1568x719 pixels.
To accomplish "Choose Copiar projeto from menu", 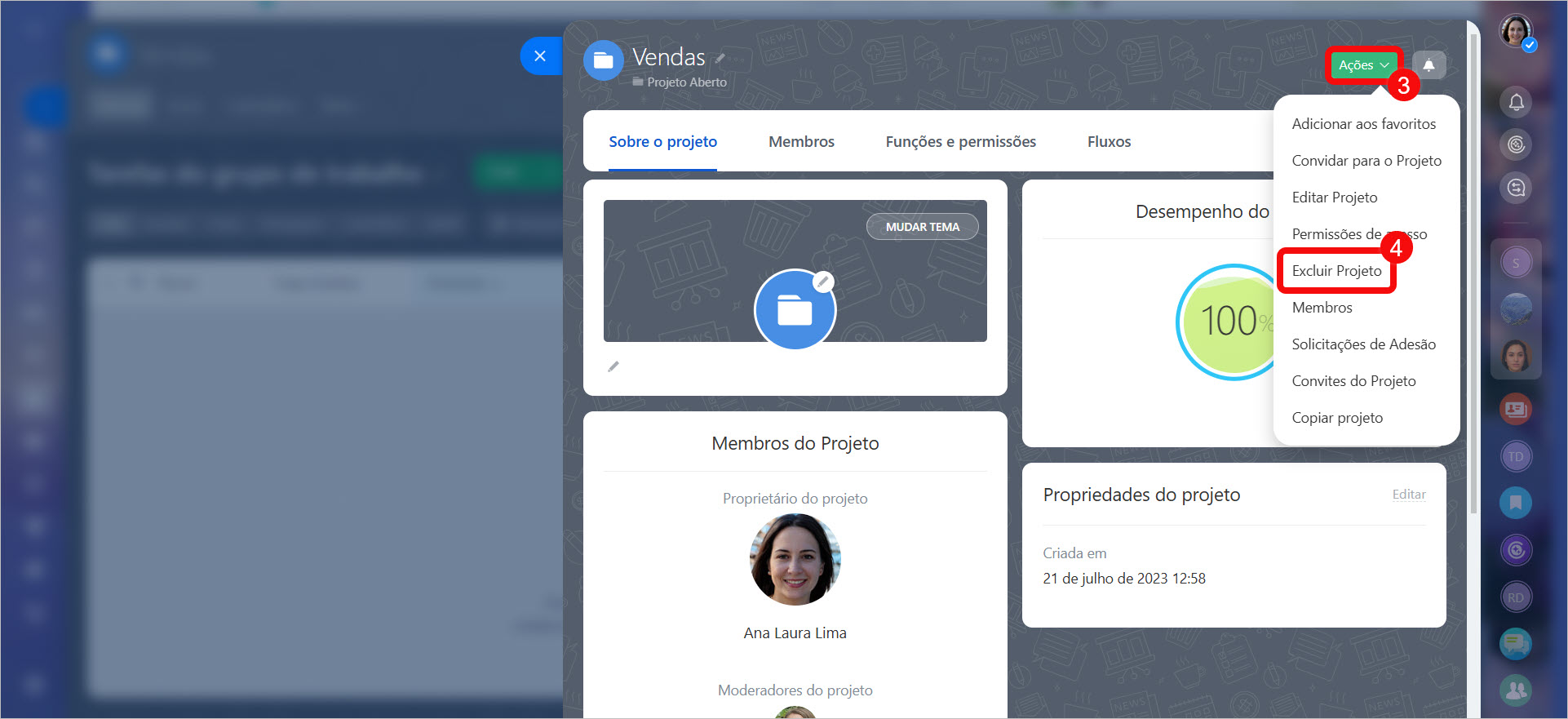I will [x=1337, y=418].
